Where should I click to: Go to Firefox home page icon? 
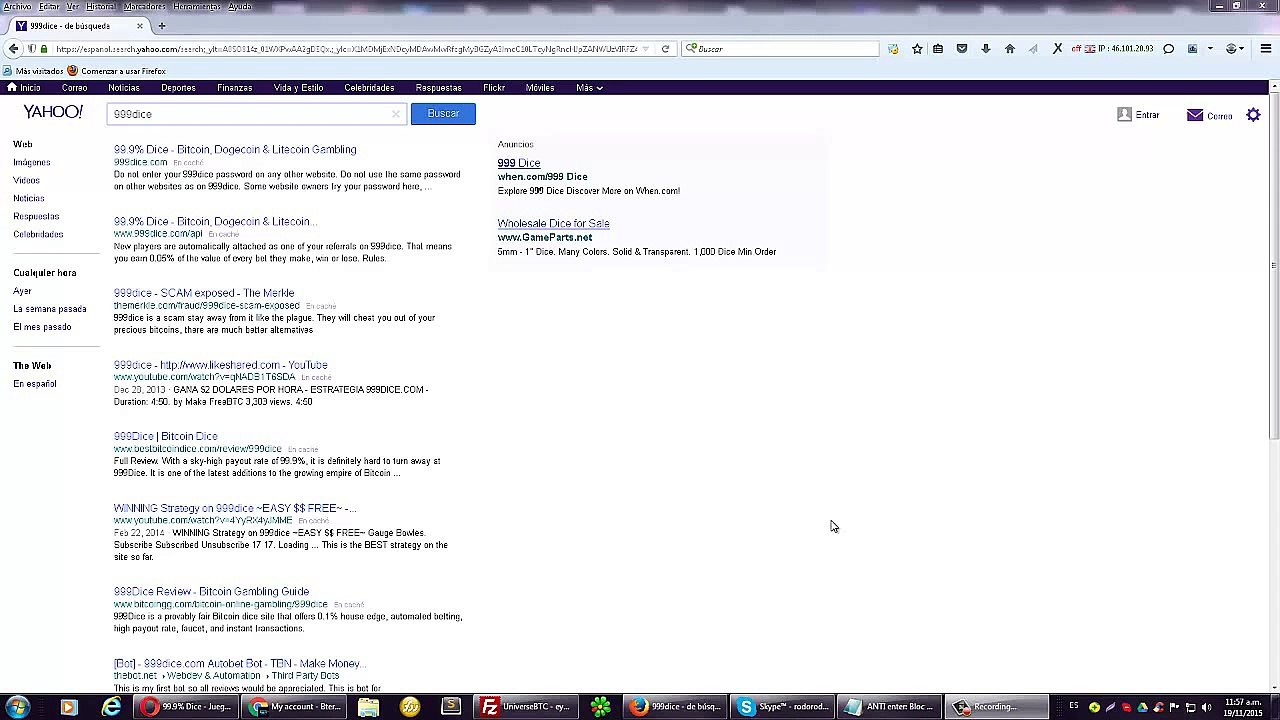point(1010,49)
